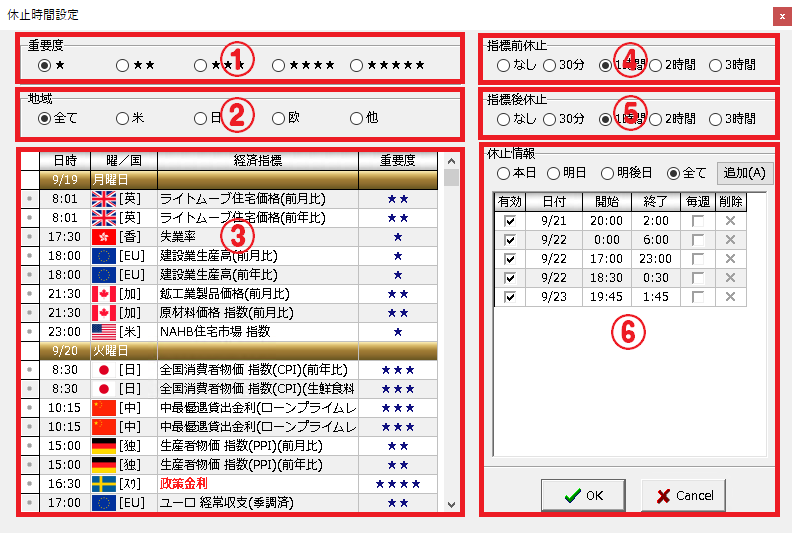Click the EU flag in ユーロ 経常収支 row

[104, 502]
